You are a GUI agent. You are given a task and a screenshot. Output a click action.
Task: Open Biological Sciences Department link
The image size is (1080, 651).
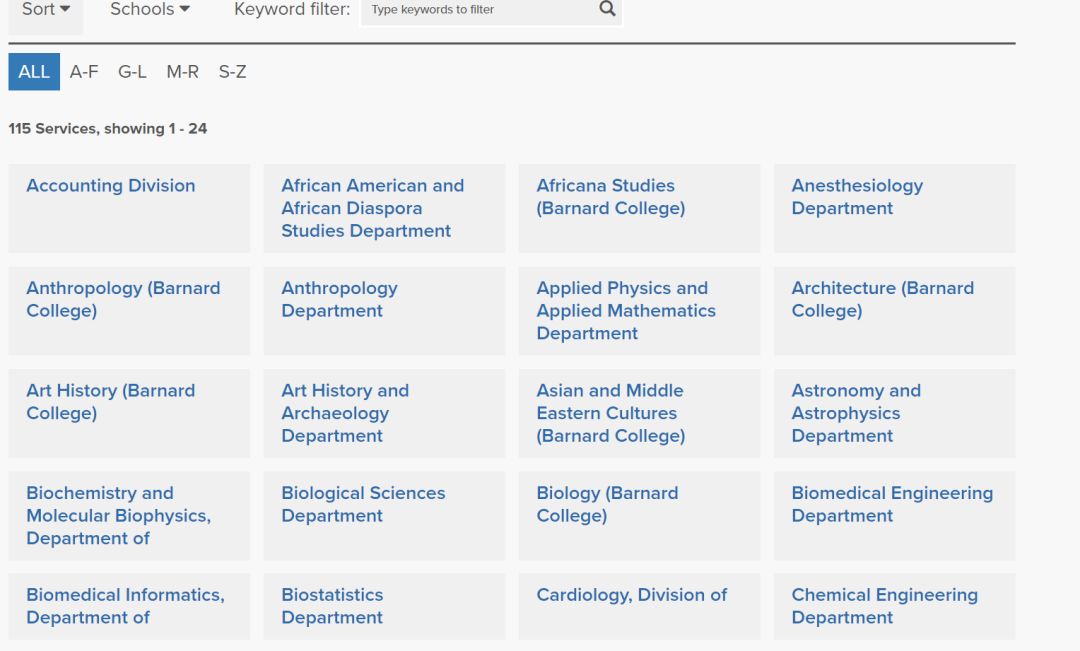coord(363,504)
